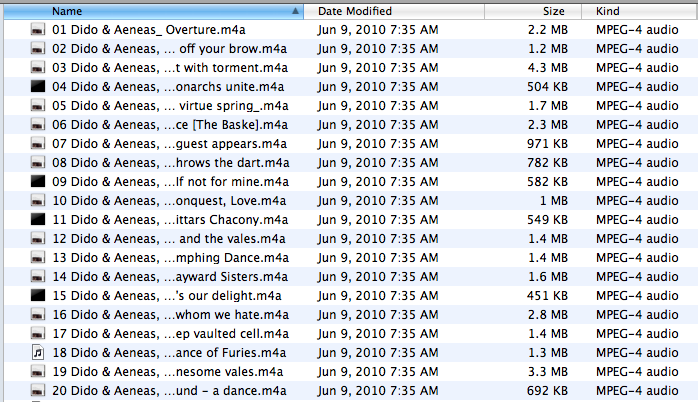Click the 4.3 MB size value
Image resolution: width=698 pixels, height=402 pixels.
(548, 68)
